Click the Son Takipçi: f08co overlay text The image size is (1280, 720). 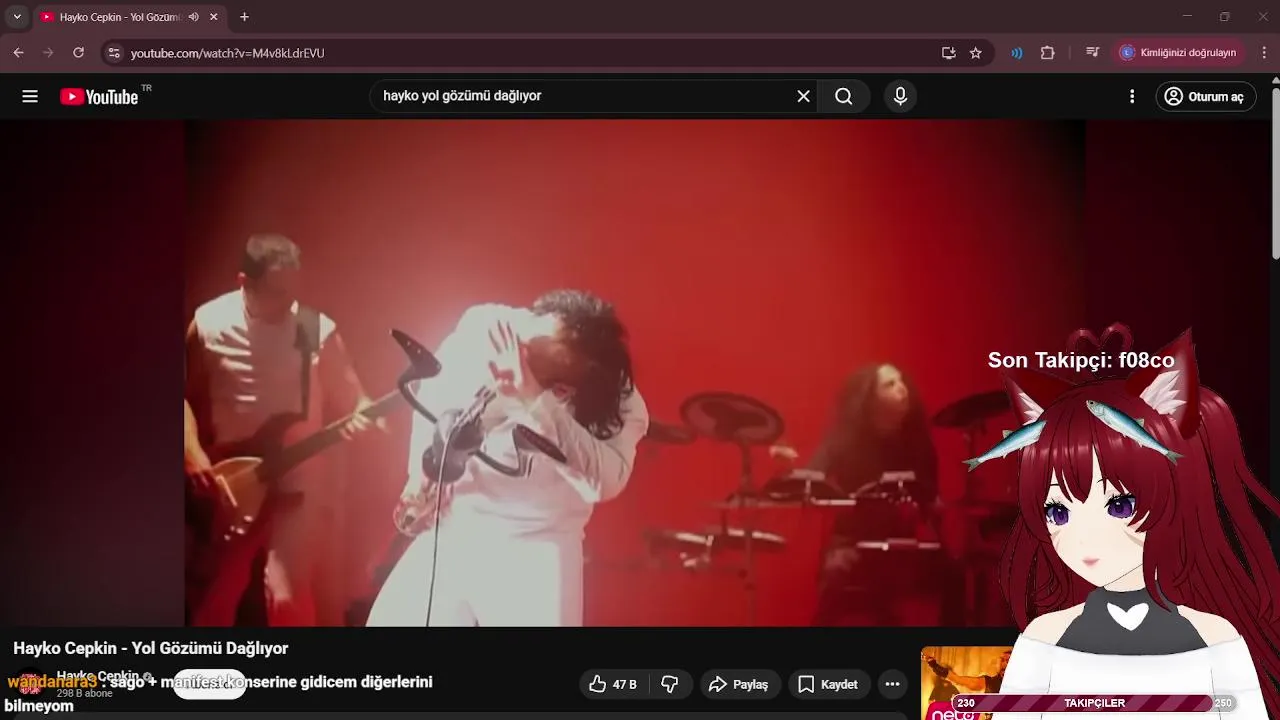click(1081, 360)
